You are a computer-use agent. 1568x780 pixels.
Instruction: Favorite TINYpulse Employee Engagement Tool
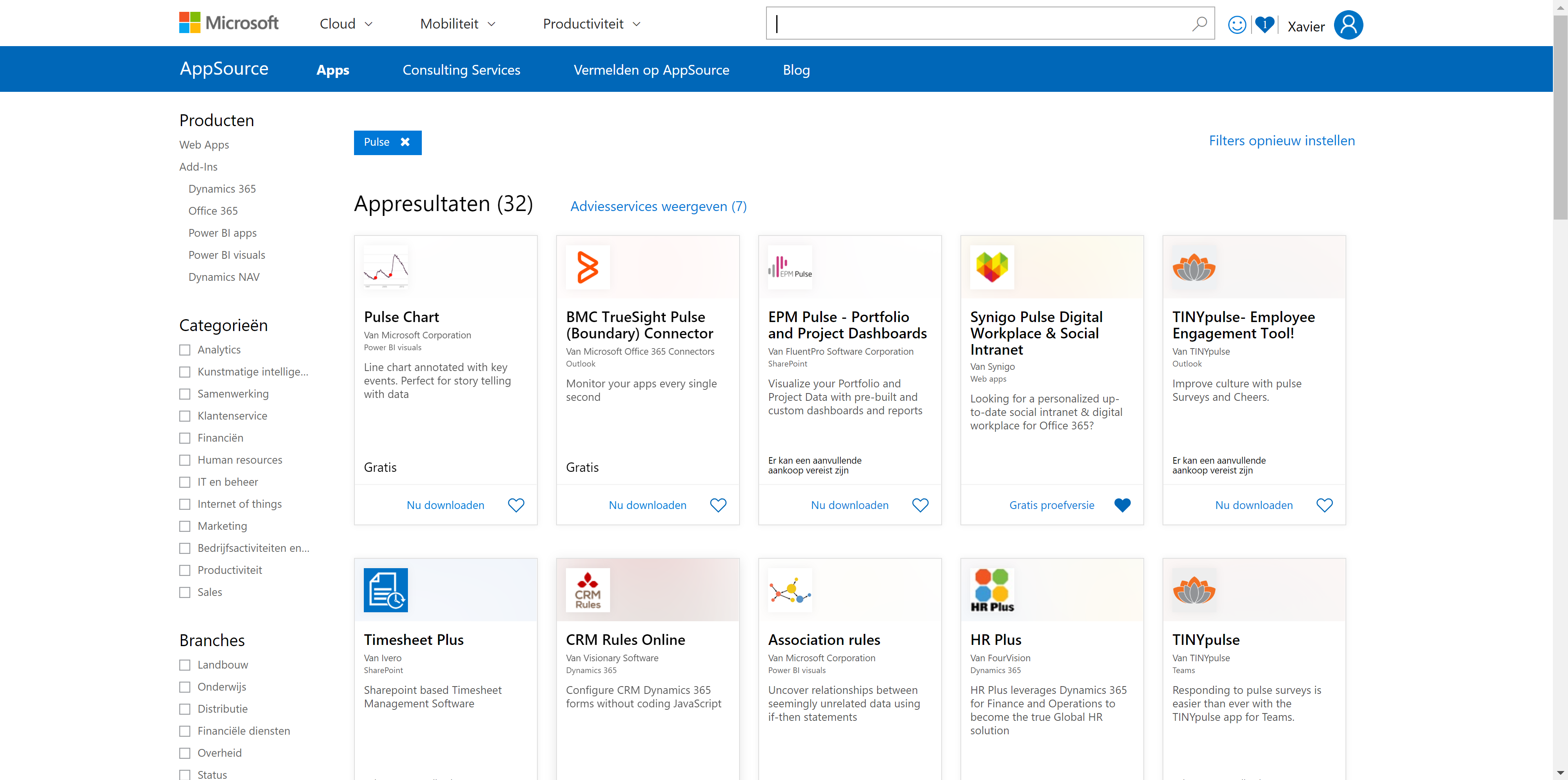(1325, 505)
